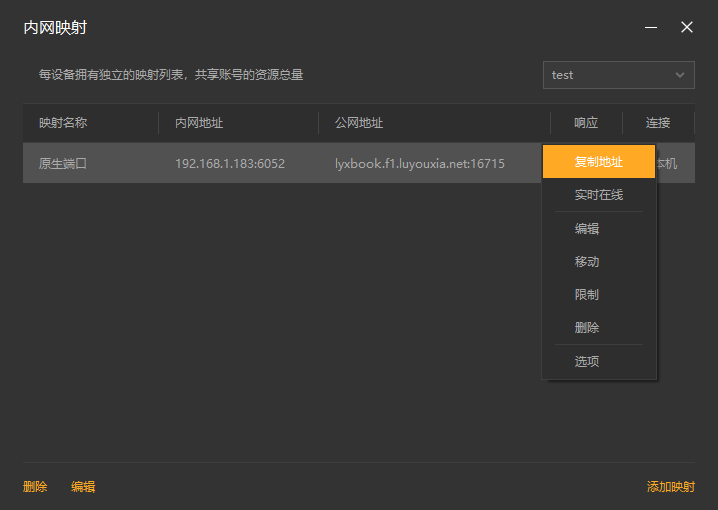Select 实时在线 from the context menu
The width and height of the screenshot is (718, 510).
[x=598, y=195]
